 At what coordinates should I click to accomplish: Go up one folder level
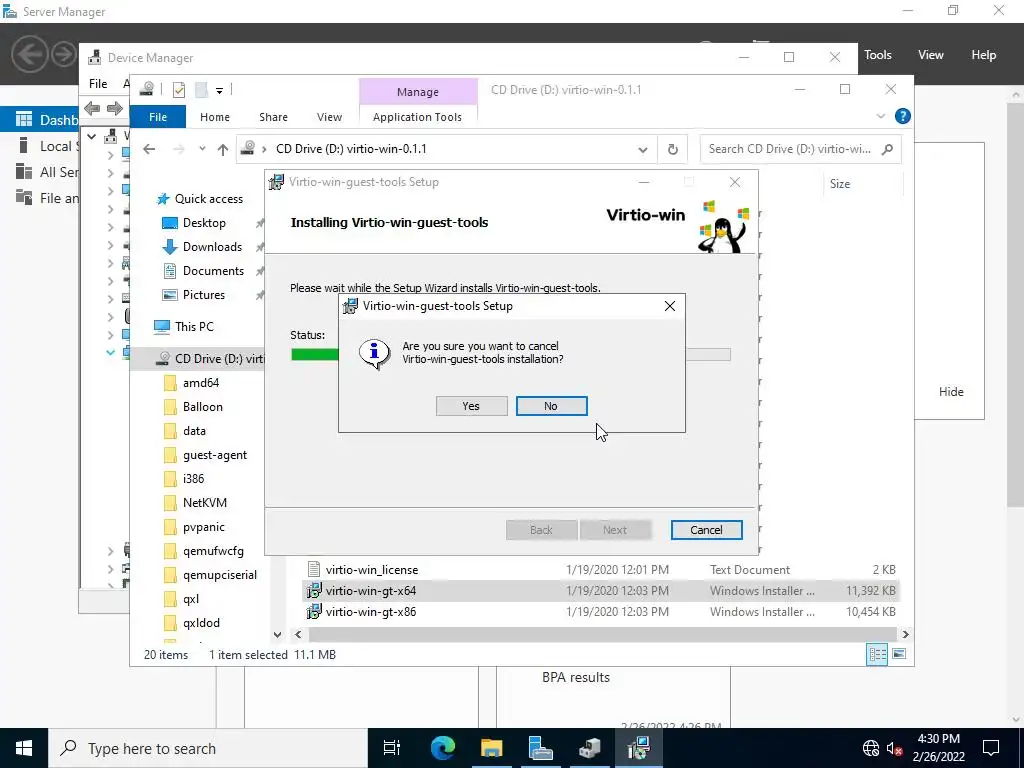pyautogui.click(x=223, y=149)
